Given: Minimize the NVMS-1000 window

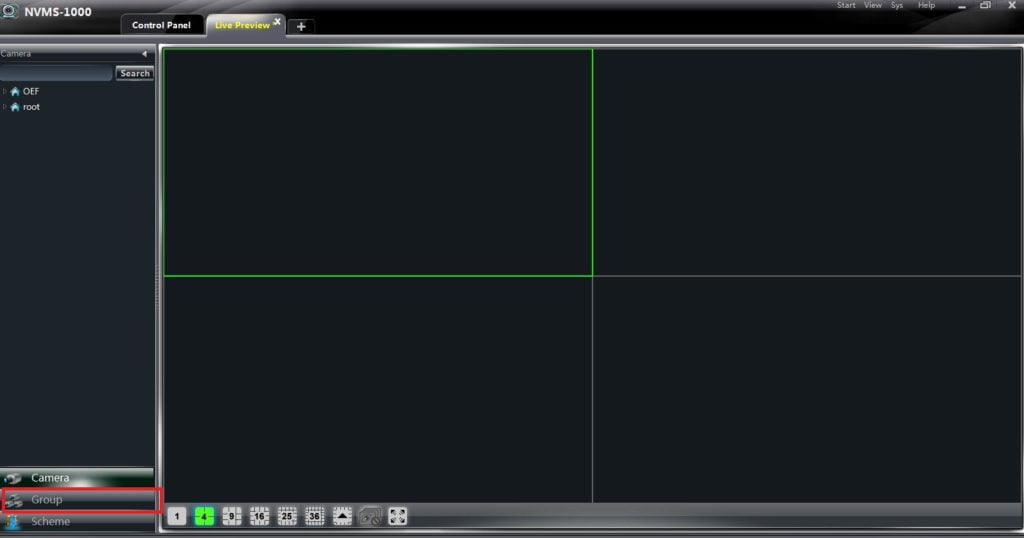Looking at the screenshot, I should (x=961, y=6).
